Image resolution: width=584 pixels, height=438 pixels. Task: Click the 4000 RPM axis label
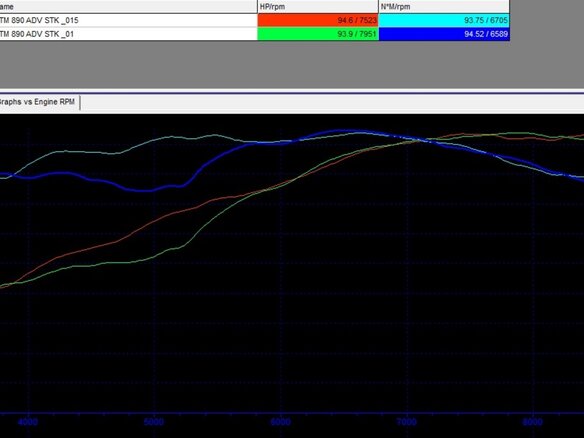coord(28,422)
